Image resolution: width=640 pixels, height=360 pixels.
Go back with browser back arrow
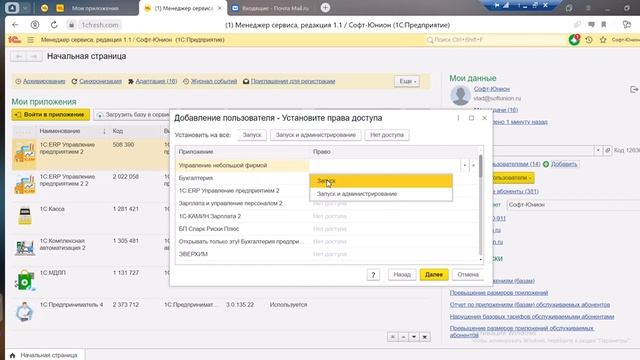coord(16,25)
